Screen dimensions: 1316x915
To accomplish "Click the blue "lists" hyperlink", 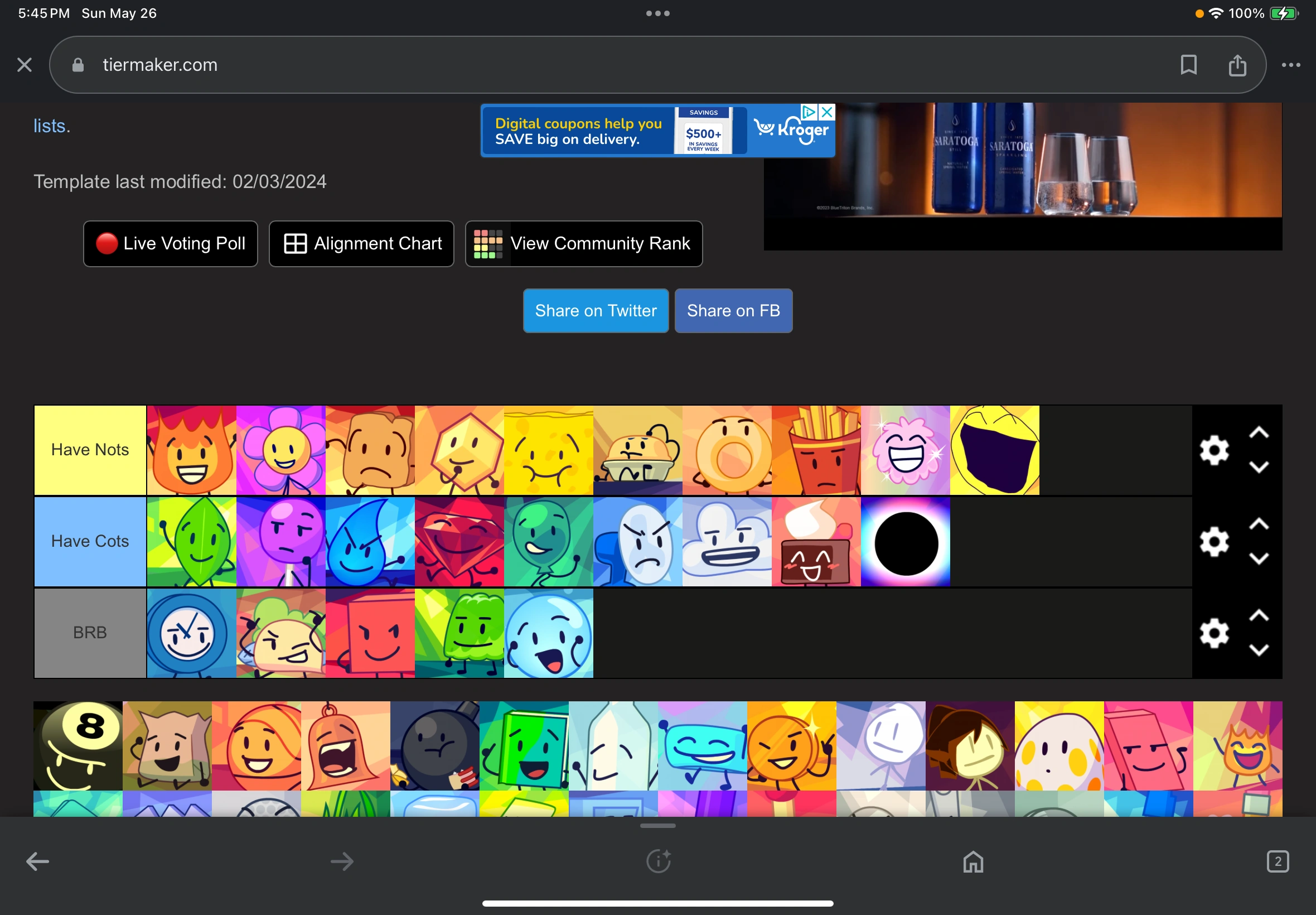I will pyautogui.click(x=50, y=126).
